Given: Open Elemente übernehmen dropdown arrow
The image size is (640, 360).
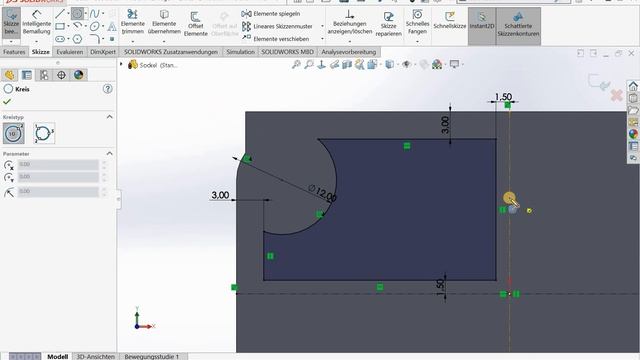Looking at the screenshot, I should pos(164,42).
